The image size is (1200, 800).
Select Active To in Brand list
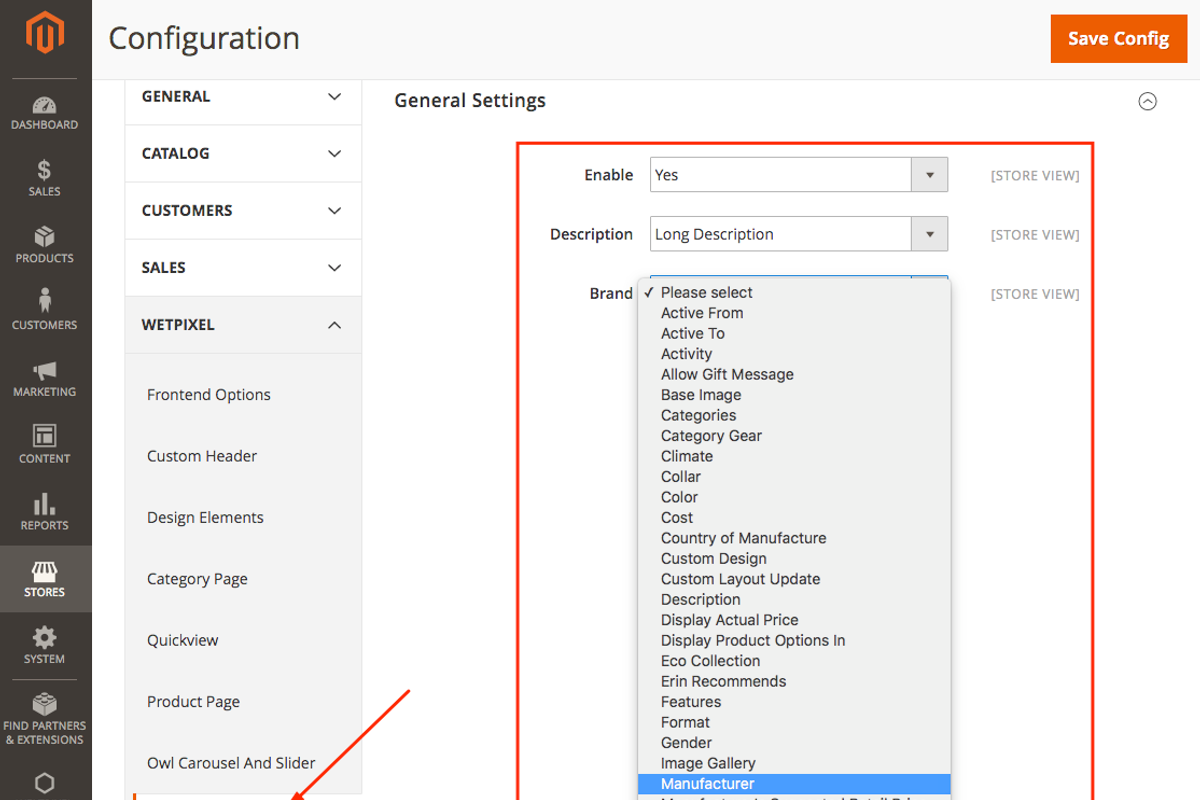click(x=794, y=333)
